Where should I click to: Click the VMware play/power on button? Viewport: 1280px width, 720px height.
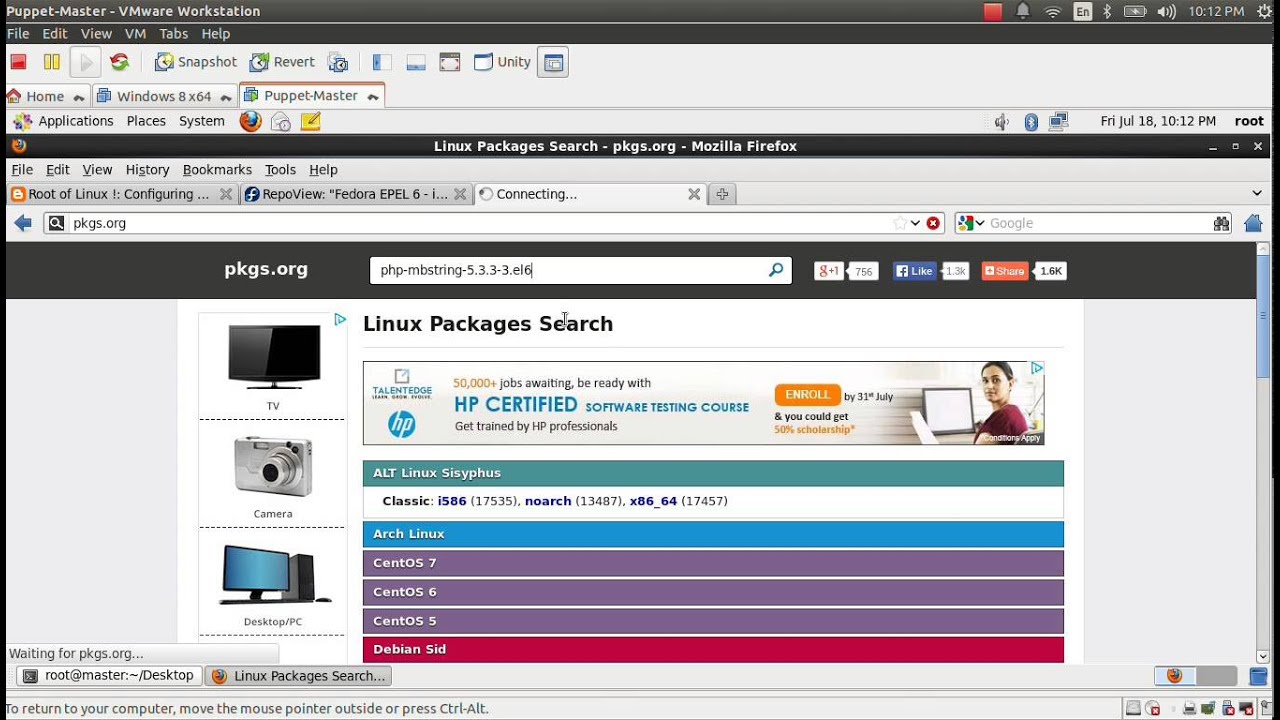click(86, 62)
